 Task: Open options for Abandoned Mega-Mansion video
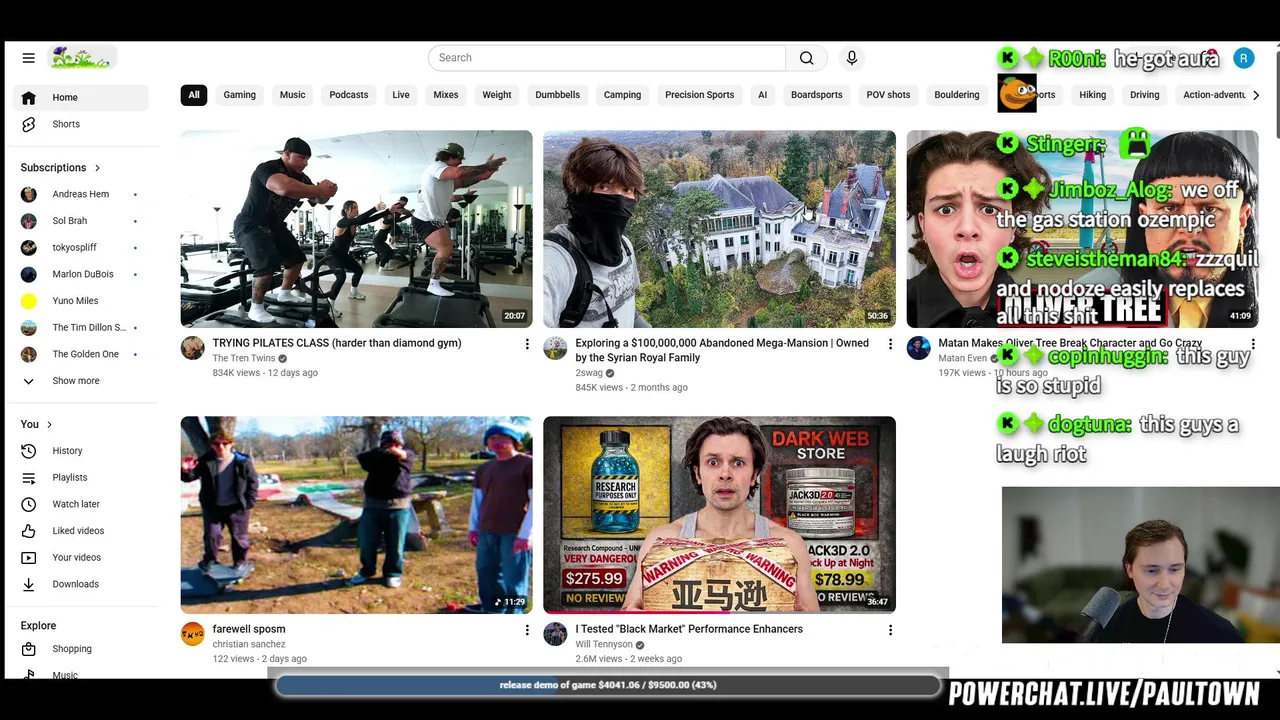point(890,344)
